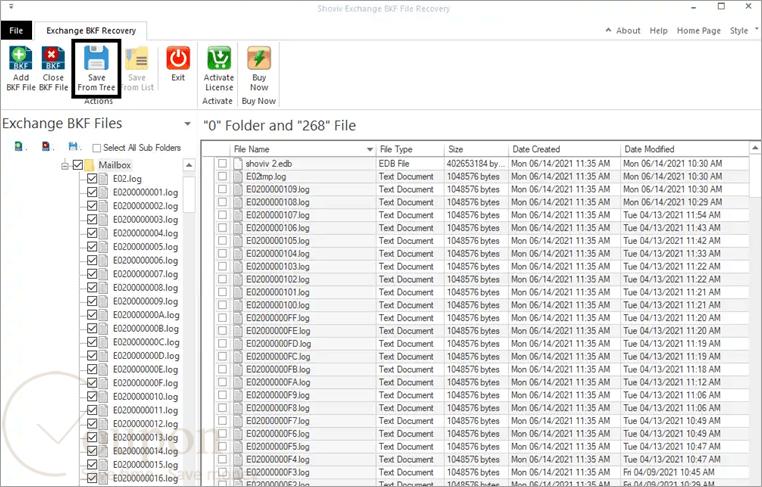Image resolution: width=762 pixels, height=487 pixels.
Task: Click the document icon beside E0200000005.log in tree
Action: 104,246
